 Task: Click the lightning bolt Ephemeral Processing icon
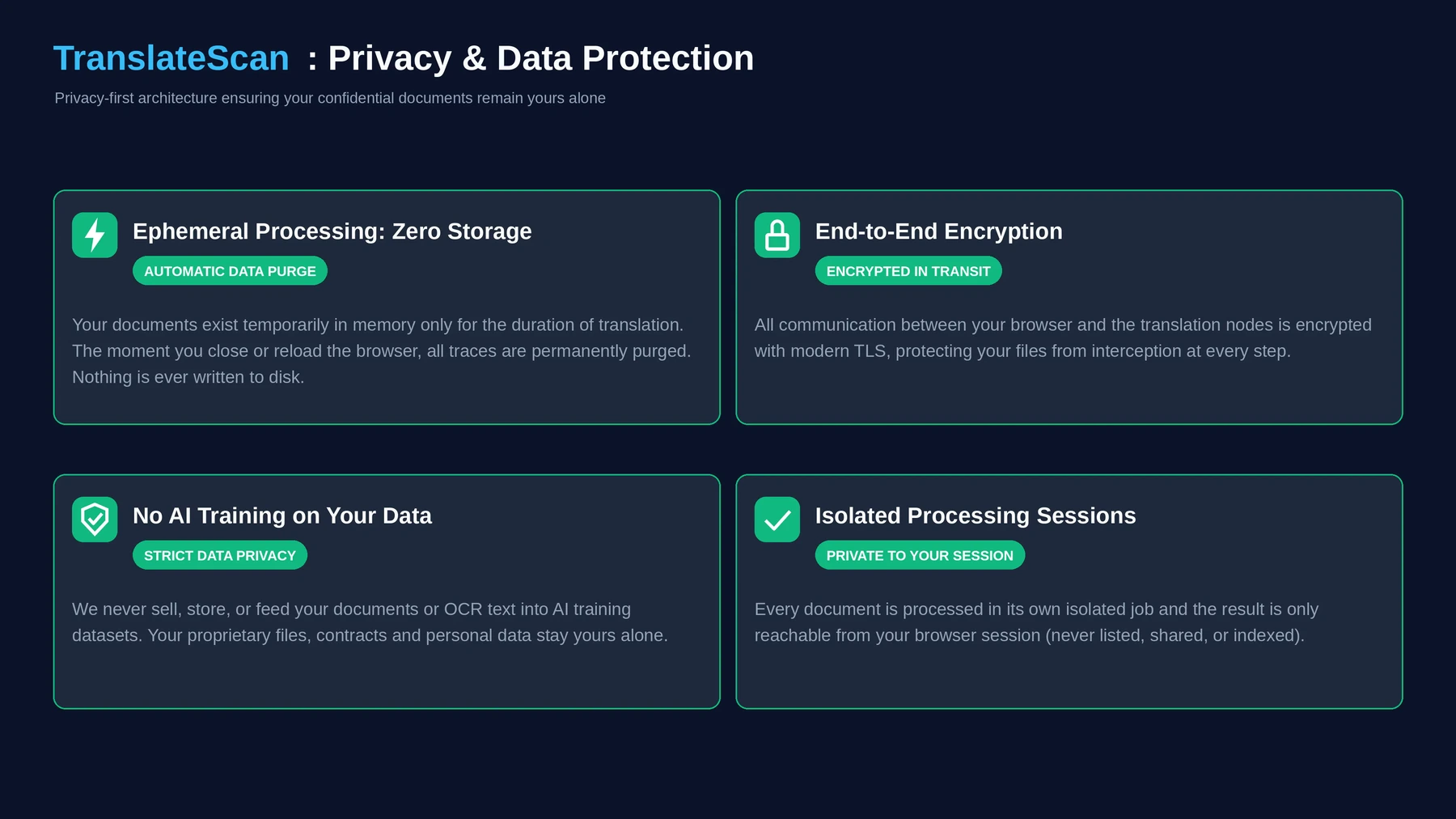(x=95, y=235)
